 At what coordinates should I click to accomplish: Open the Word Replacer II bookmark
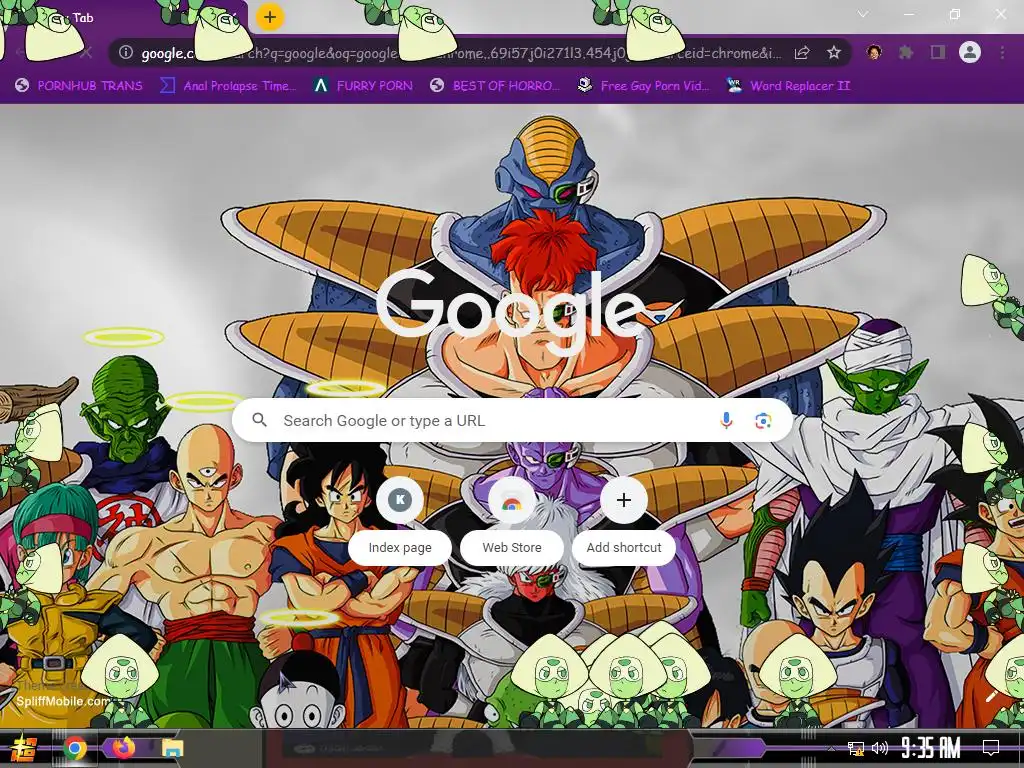788,86
